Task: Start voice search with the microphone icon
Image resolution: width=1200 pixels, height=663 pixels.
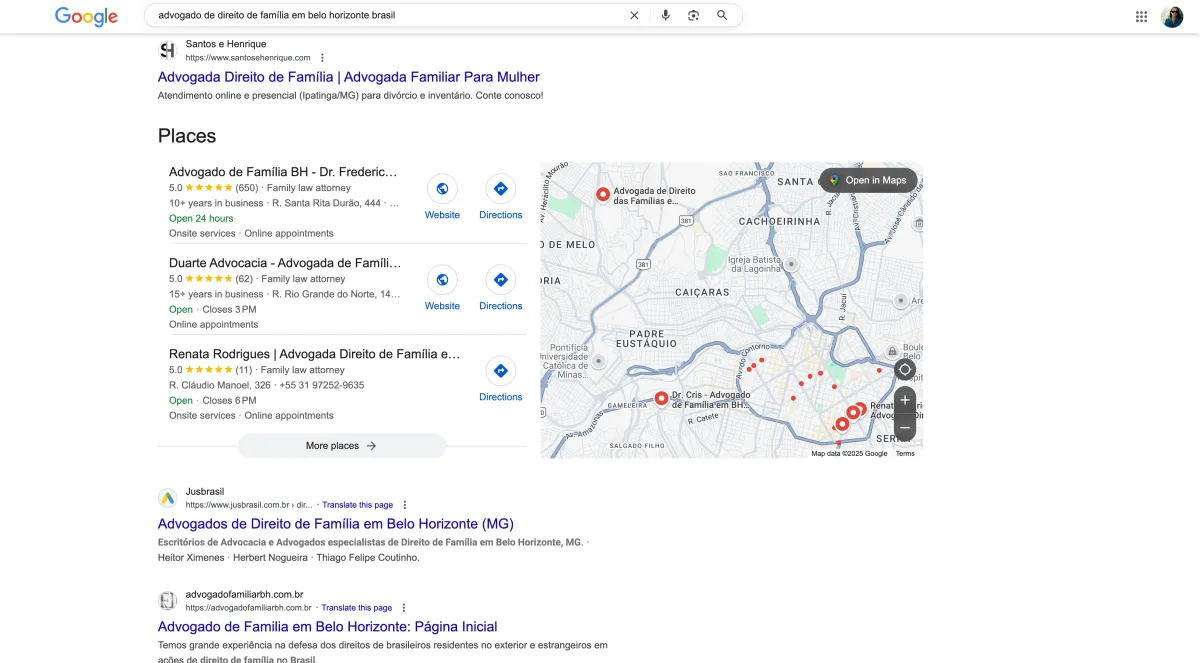Action: (665, 15)
